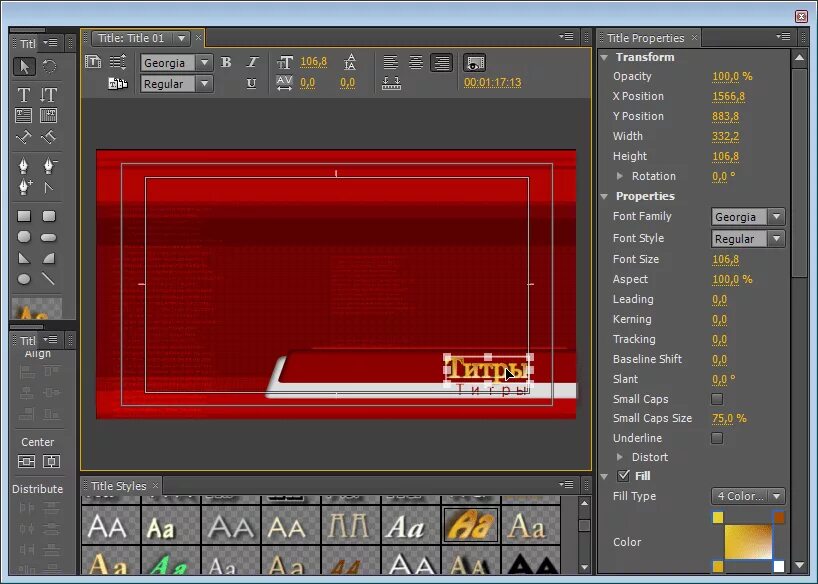Image resolution: width=818 pixels, height=584 pixels.
Task: Select the horizontal Type tool
Action: pos(23,94)
